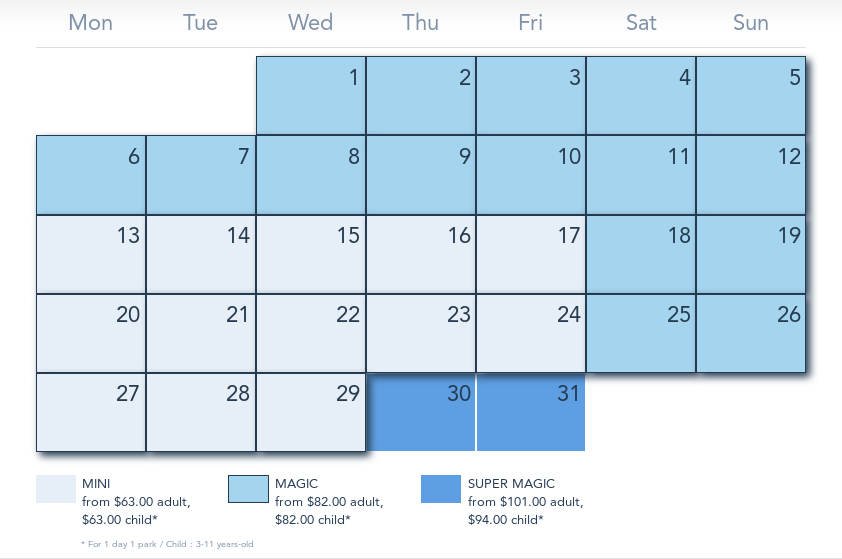842x559 pixels.
Task: Click the MINI legend color swatch
Action: coord(56,489)
